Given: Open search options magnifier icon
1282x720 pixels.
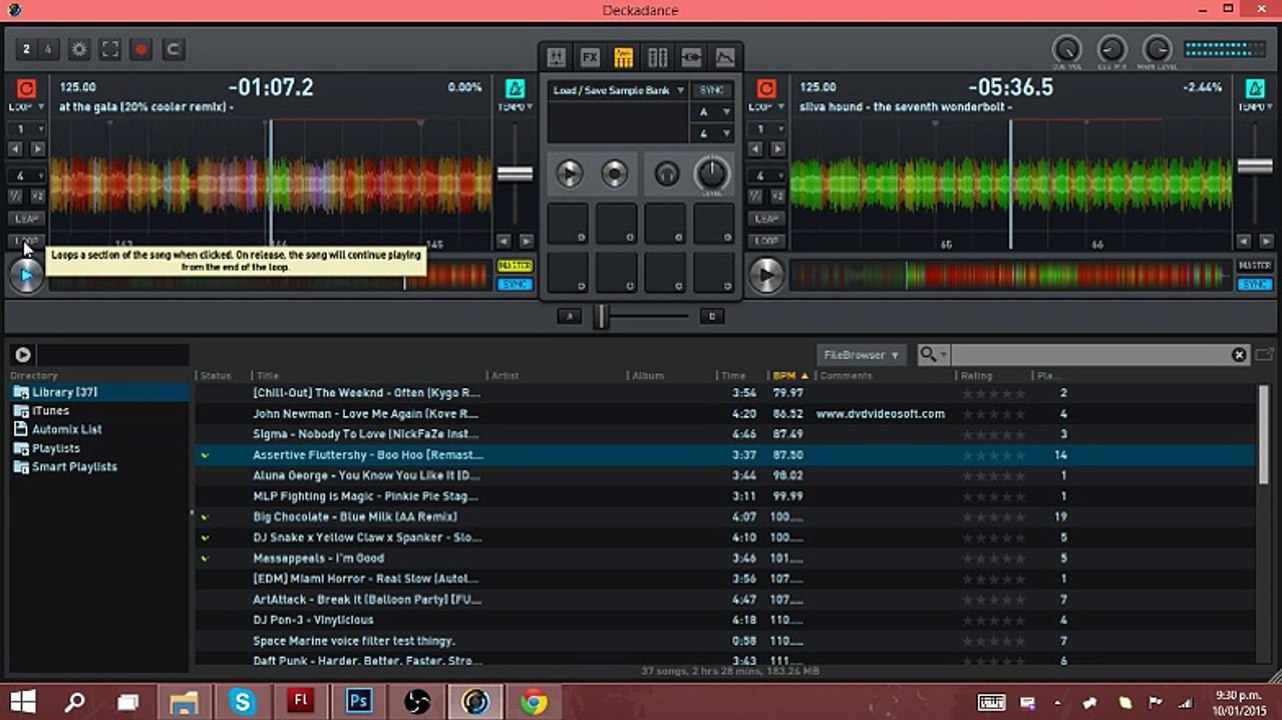Looking at the screenshot, I should (x=932, y=355).
